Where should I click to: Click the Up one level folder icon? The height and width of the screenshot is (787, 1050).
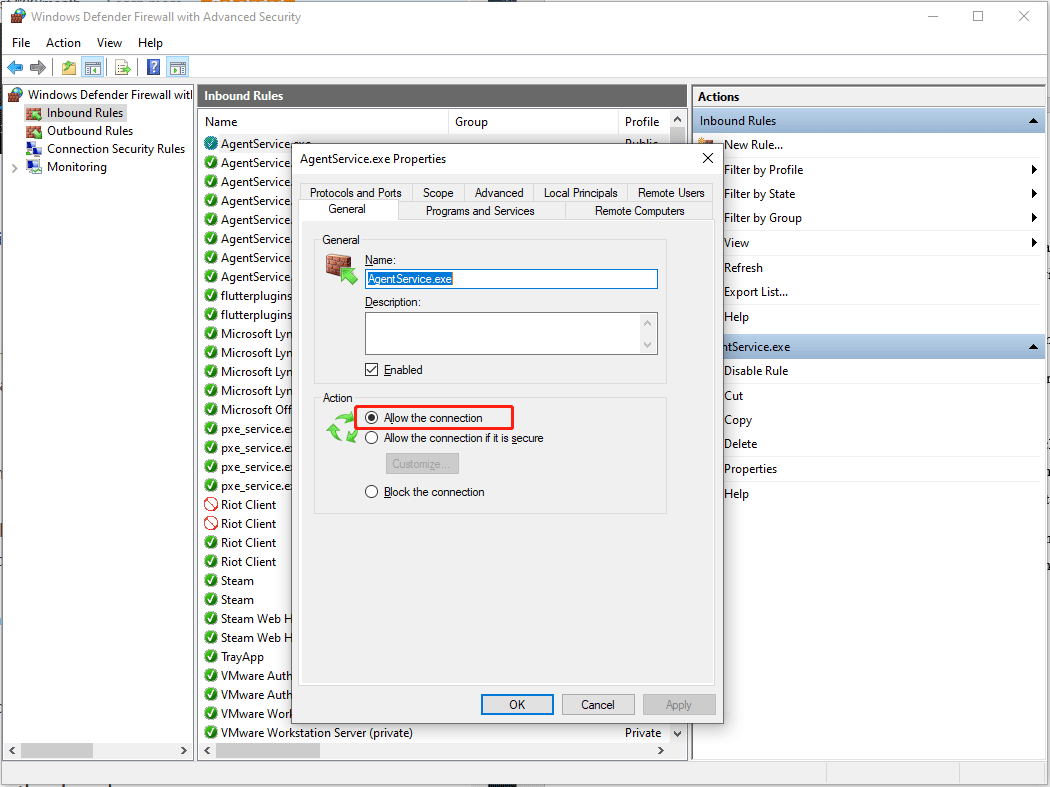pyautogui.click(x=67, y=67)
